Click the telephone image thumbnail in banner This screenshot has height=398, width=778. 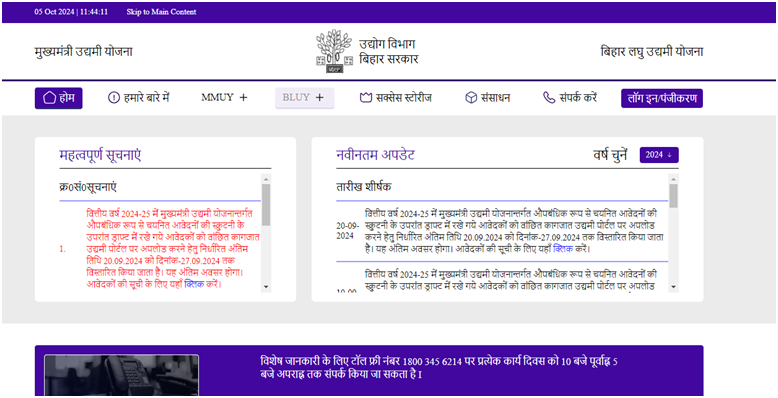[x=122, y=375]
